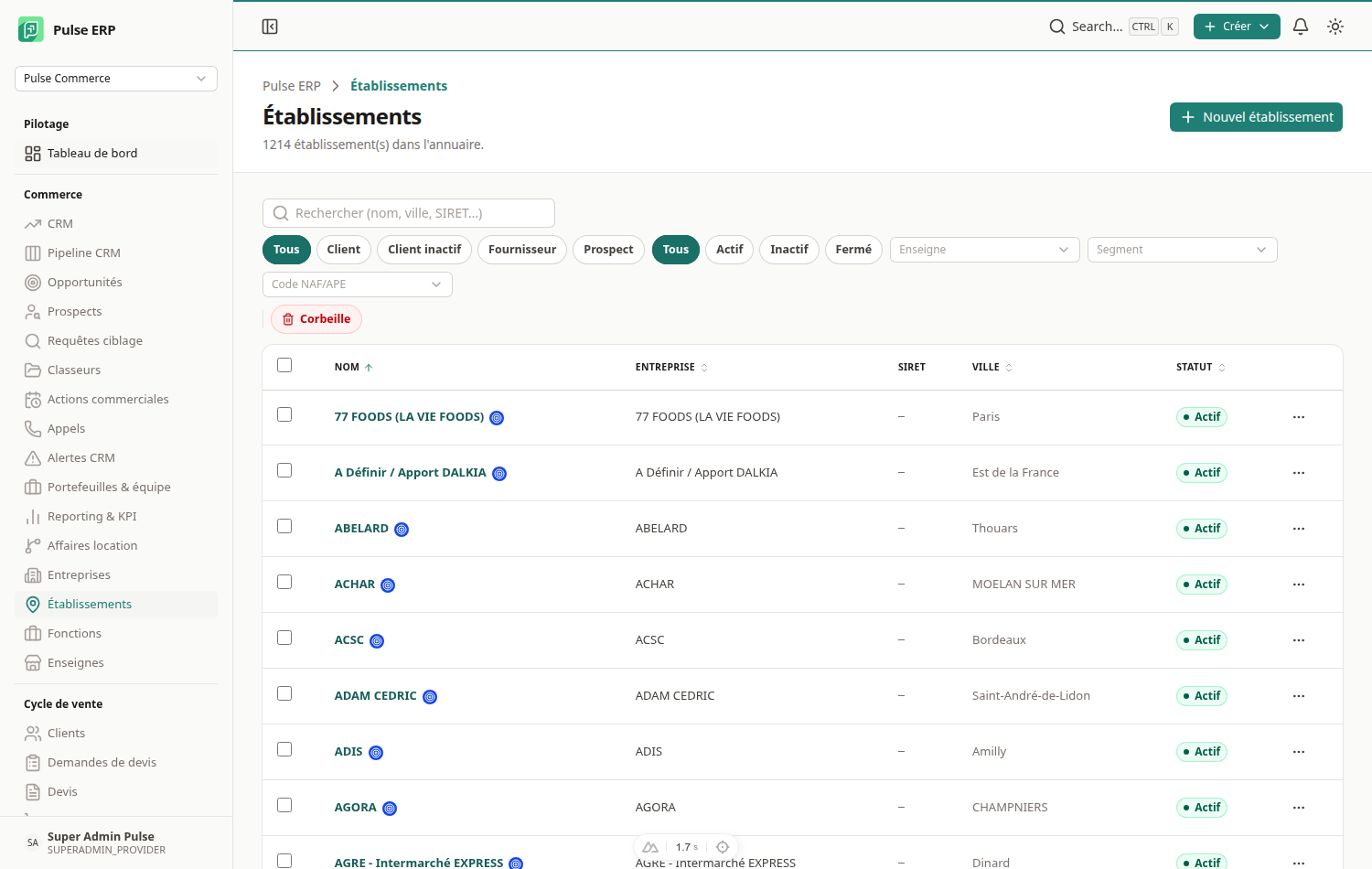The width and height of the screenshot is (1372, 869).
Task: Open CRM in sidebar
Action: [116, 223]
